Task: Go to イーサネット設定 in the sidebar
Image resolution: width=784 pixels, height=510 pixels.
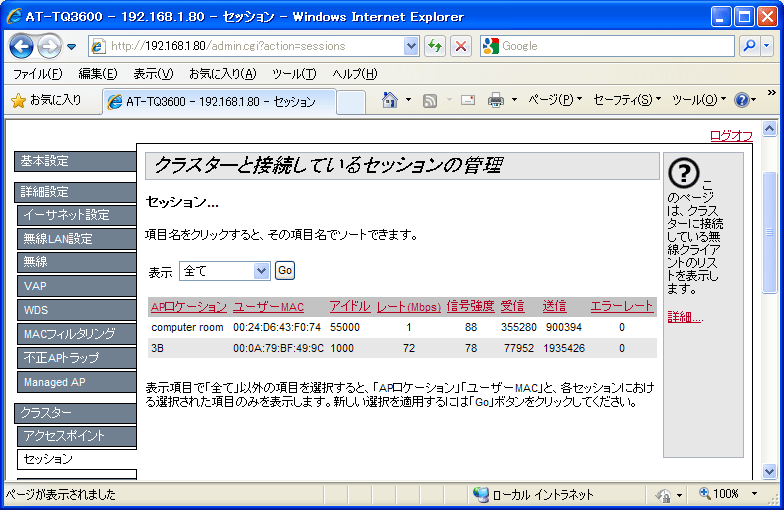Action: 76,216
